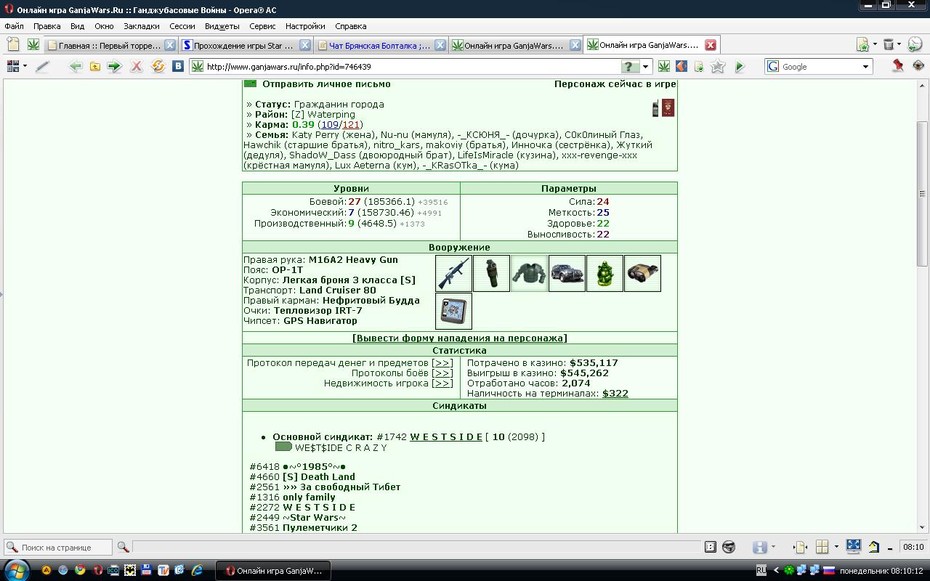
Task: Click the light armor vest thumbnail
Action: tap(529, 273)
